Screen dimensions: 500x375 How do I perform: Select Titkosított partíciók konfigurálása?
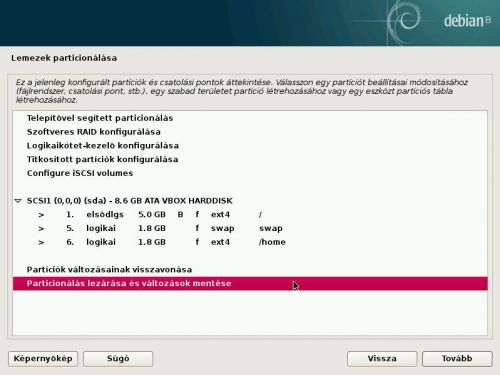click(250, 159)
